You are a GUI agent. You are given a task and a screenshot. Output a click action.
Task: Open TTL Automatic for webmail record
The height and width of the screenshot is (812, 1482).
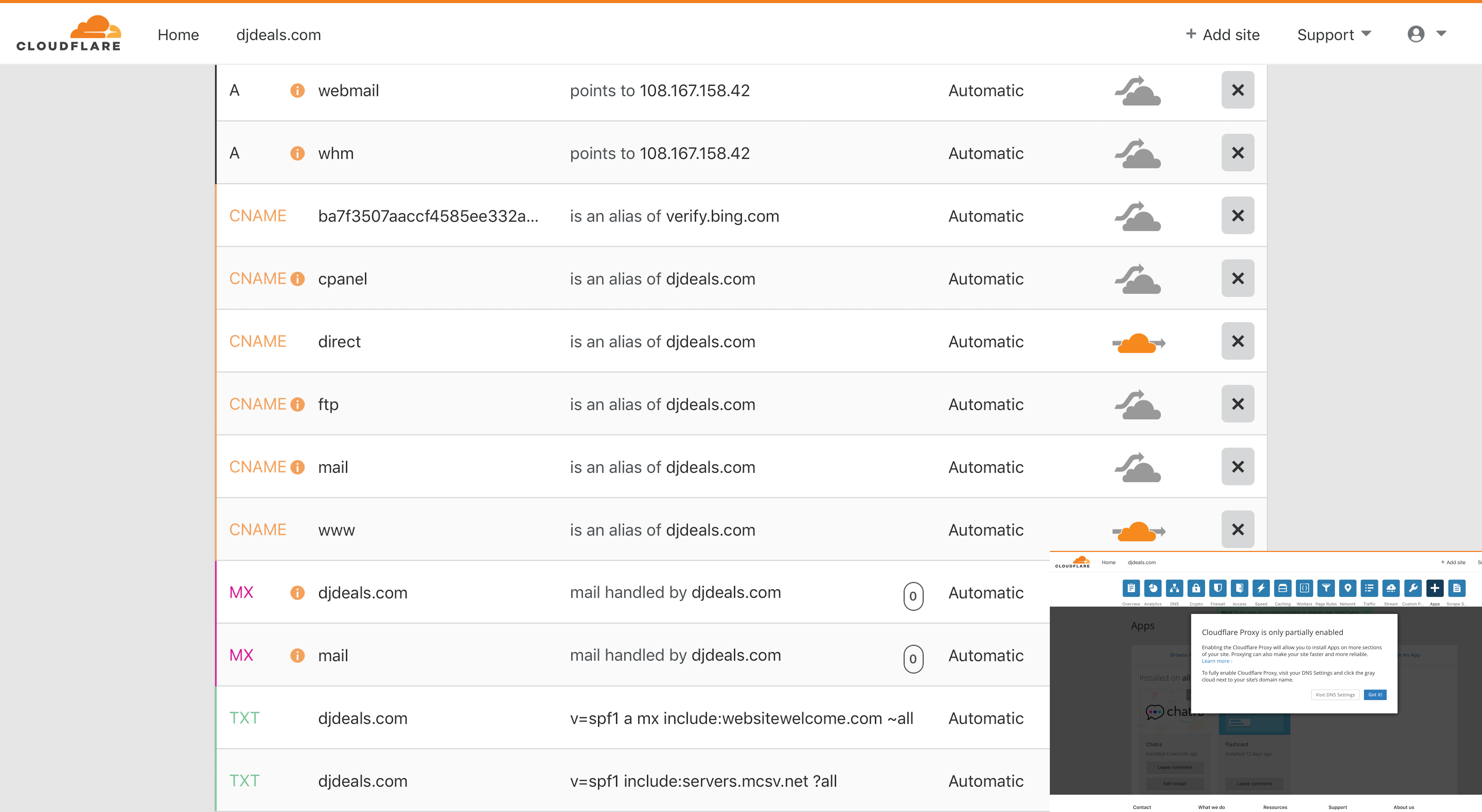986,90
